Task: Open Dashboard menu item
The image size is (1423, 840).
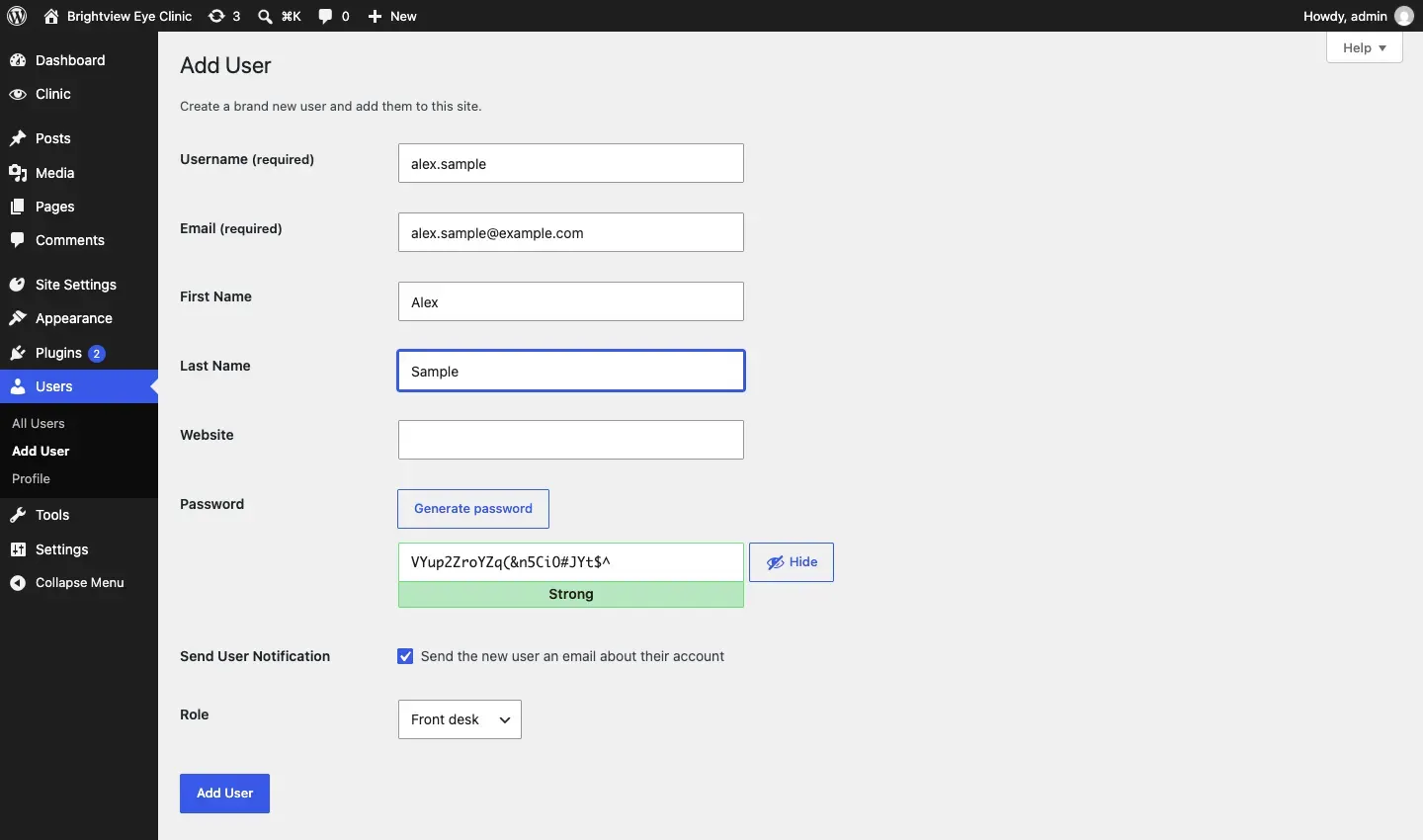Action: click(x=79, y=60)
